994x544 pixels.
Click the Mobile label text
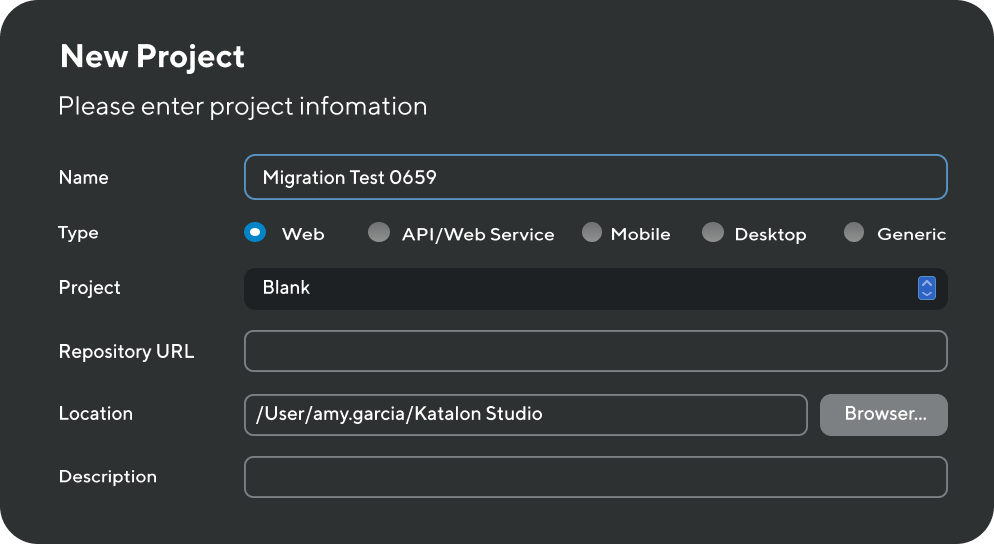pyautogui.click(x=640, y=234)
